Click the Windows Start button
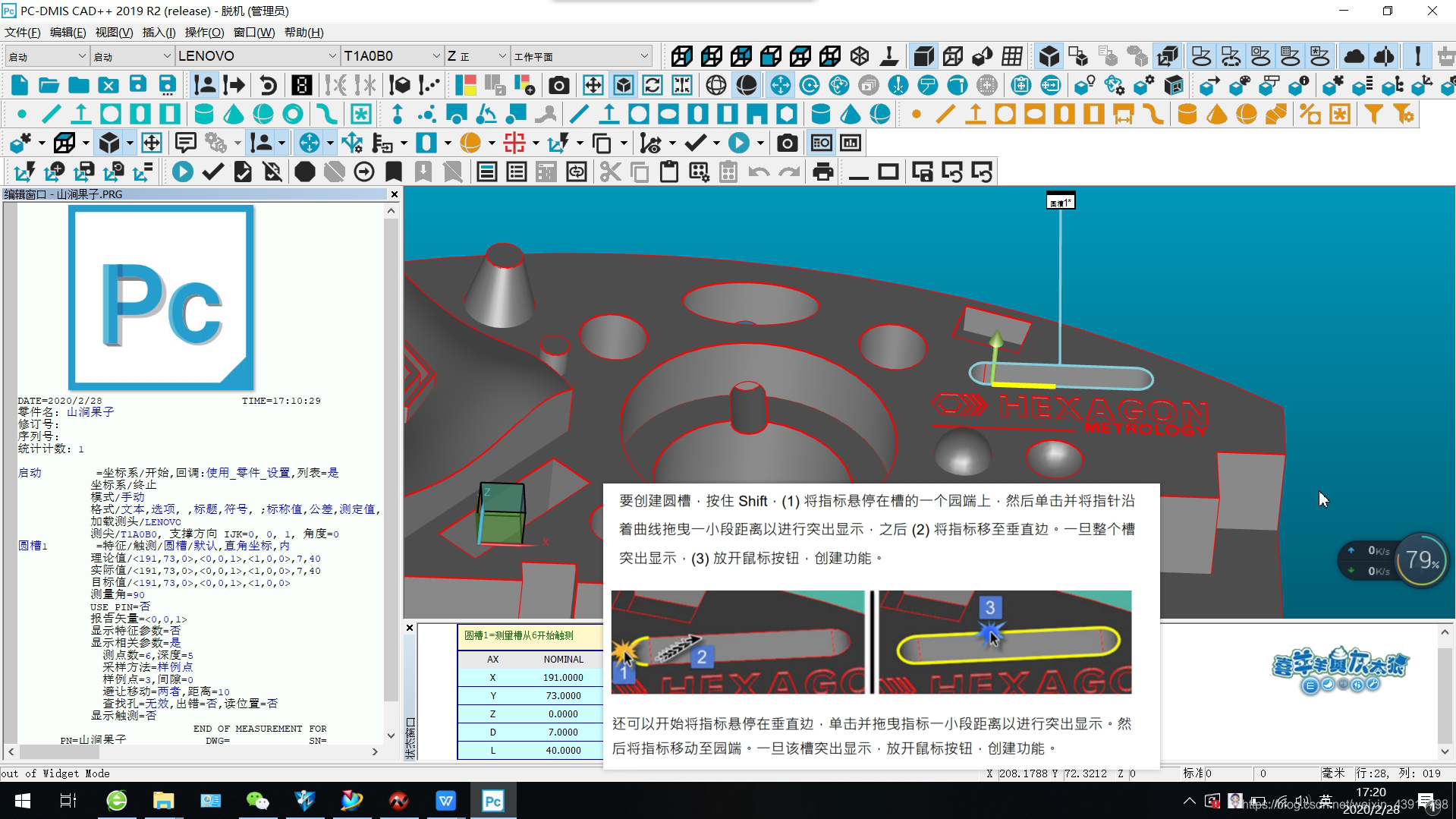This screenshot has height=819, width=1456. click(22, 800)
